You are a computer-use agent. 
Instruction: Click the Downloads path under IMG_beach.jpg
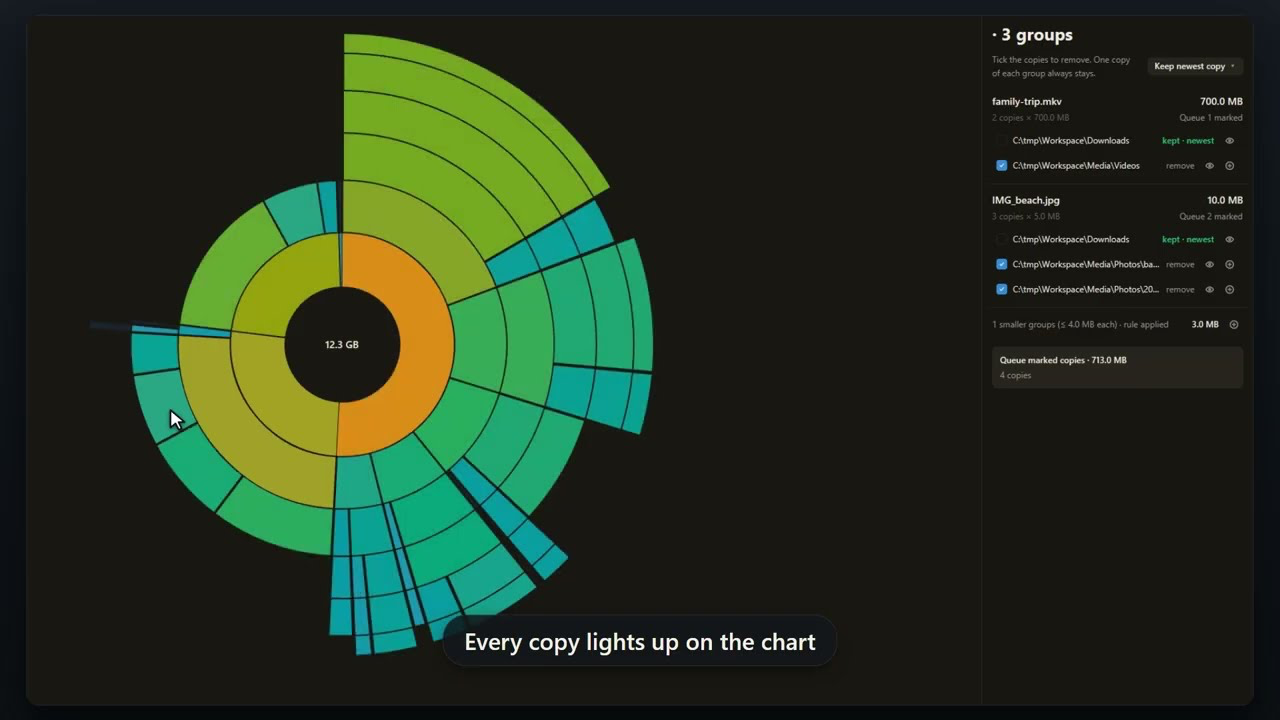(1071, 240)
